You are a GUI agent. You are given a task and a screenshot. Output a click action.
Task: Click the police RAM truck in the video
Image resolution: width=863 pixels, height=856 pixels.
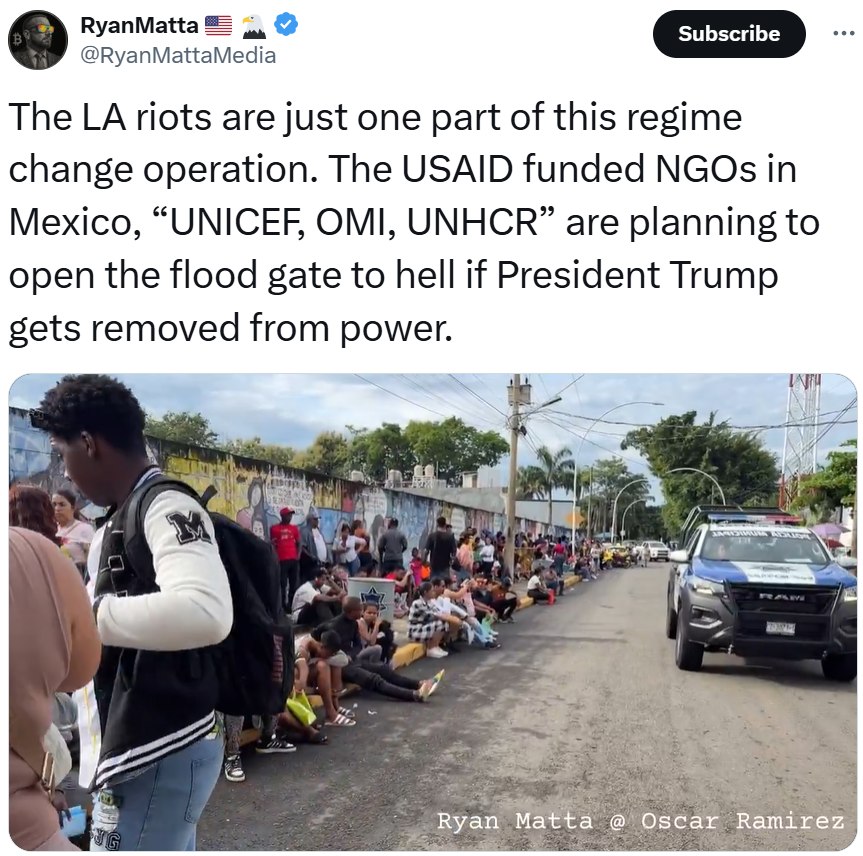point(761,593)
